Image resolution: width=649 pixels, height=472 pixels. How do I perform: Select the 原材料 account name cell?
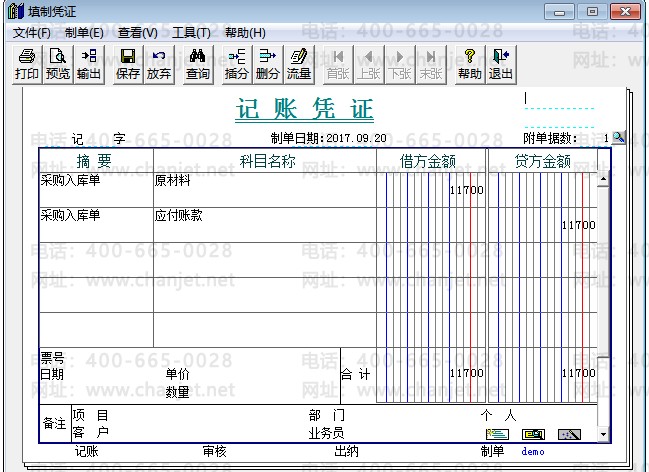(x=264, y=190)
